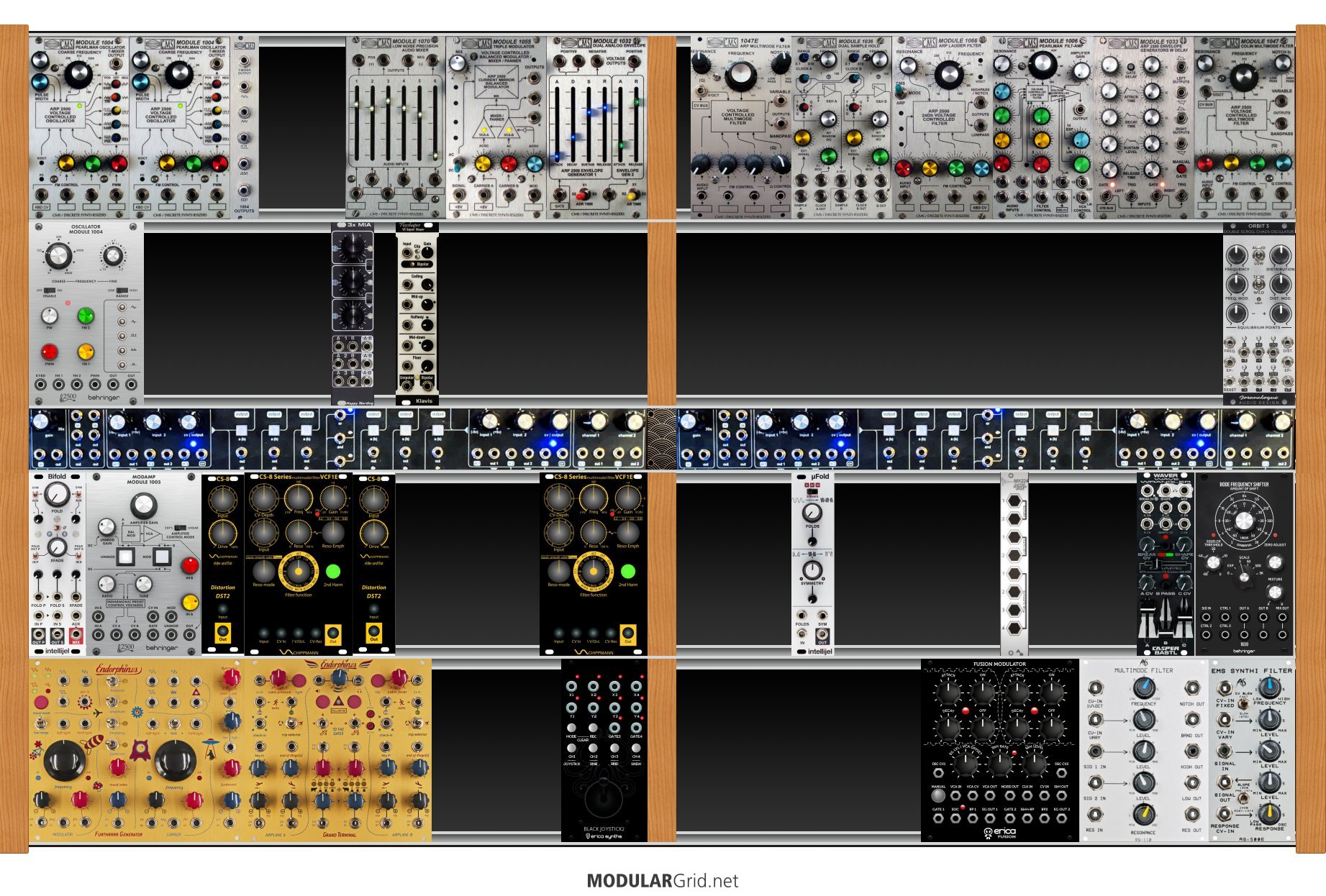This screenshot has width=1326, height=896.
Task: Select the CMS Module 1070 audio mixer
Action: point(396,127)
